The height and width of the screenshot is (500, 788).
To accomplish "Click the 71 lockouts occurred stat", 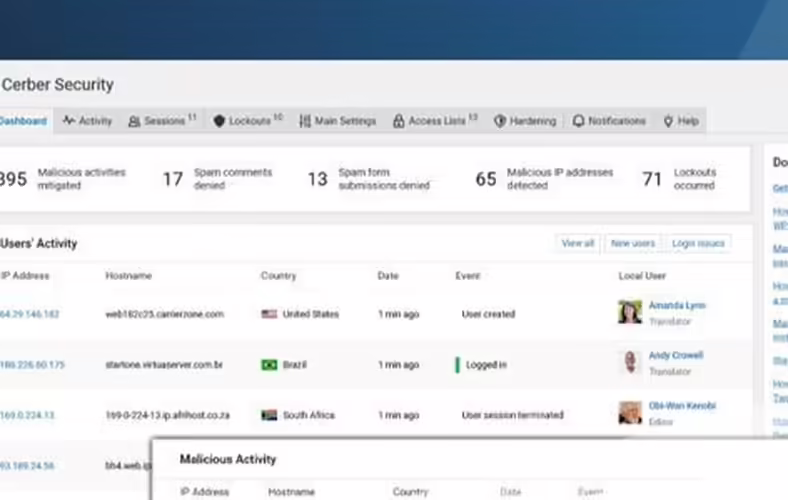I will [679, 179].
